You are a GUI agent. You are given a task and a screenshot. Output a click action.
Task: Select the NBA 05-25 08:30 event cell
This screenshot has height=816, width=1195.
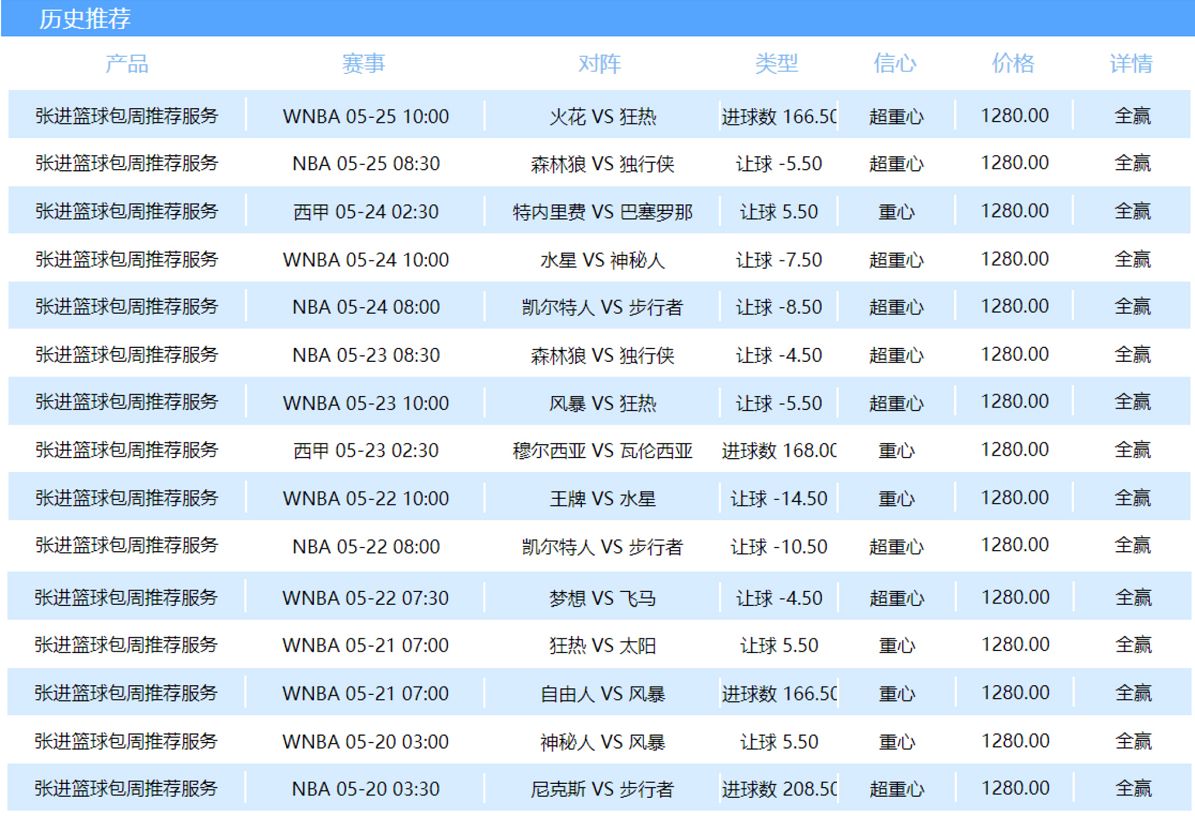366,164
